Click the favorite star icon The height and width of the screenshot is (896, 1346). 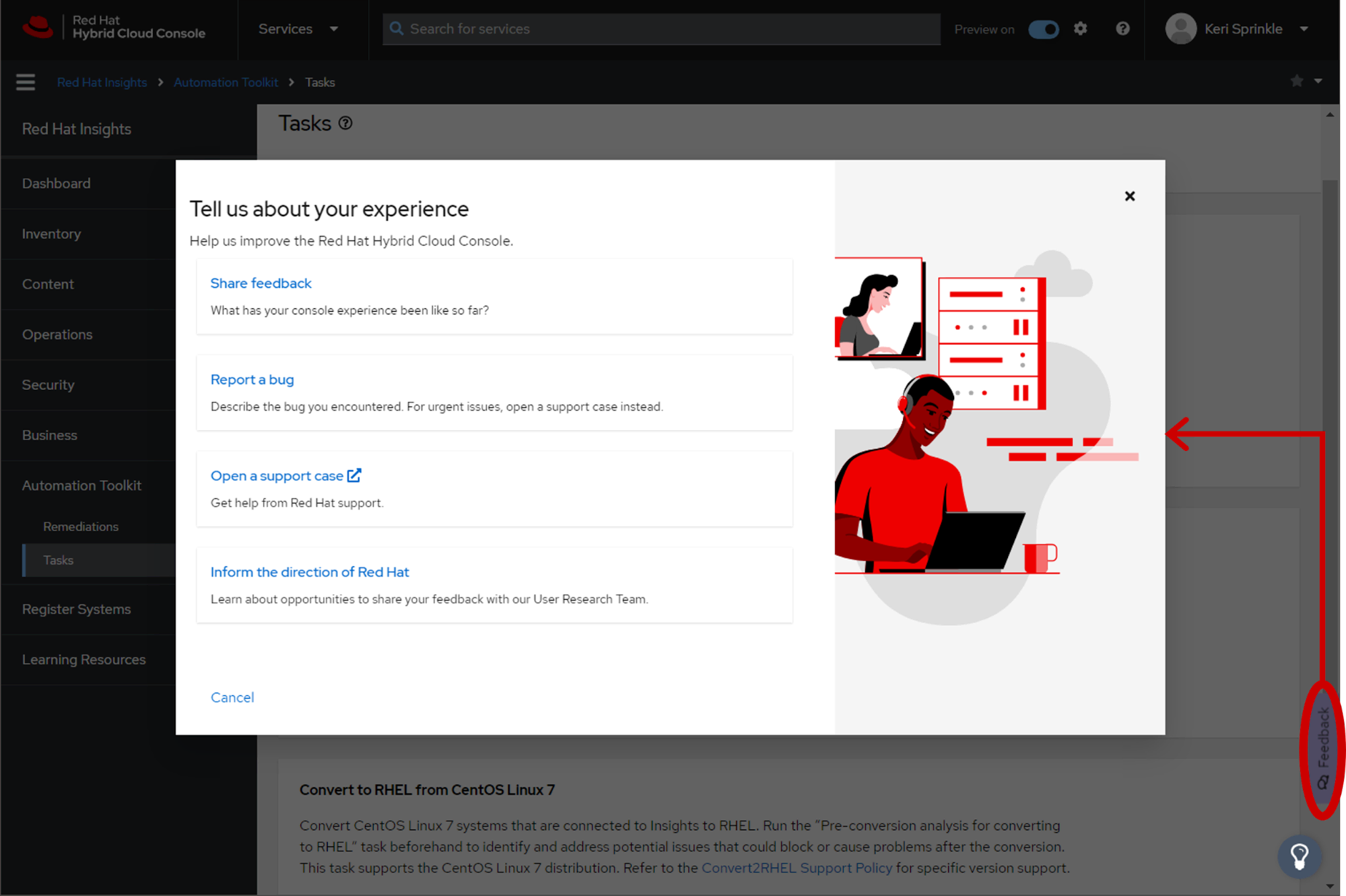[x=1297, y=81]
